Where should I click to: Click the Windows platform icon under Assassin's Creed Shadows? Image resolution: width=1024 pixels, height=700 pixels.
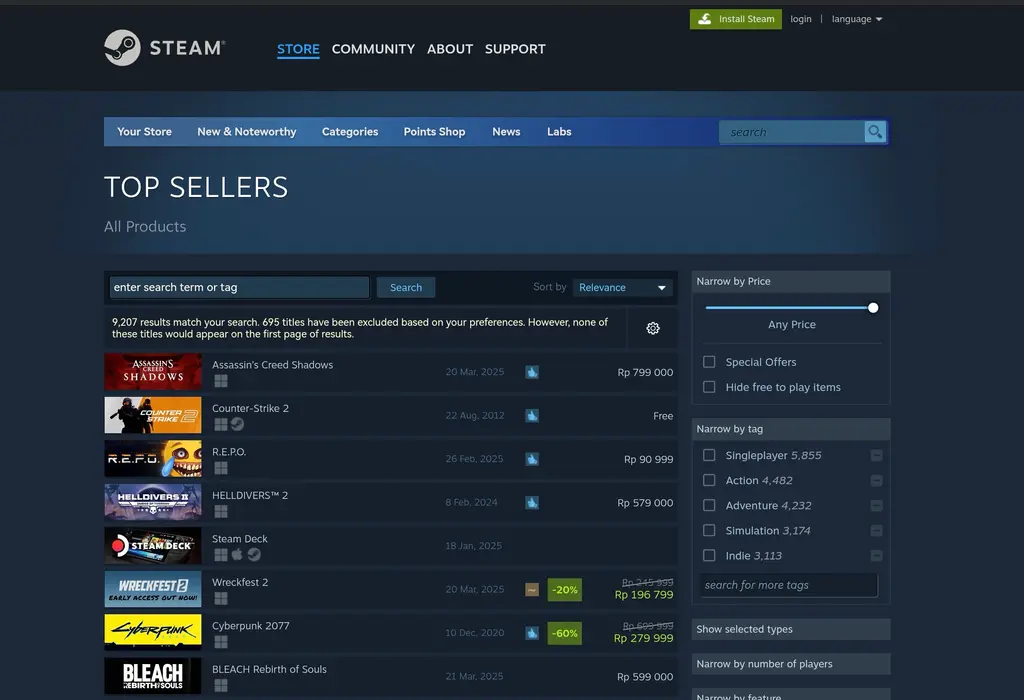(221, 381)
